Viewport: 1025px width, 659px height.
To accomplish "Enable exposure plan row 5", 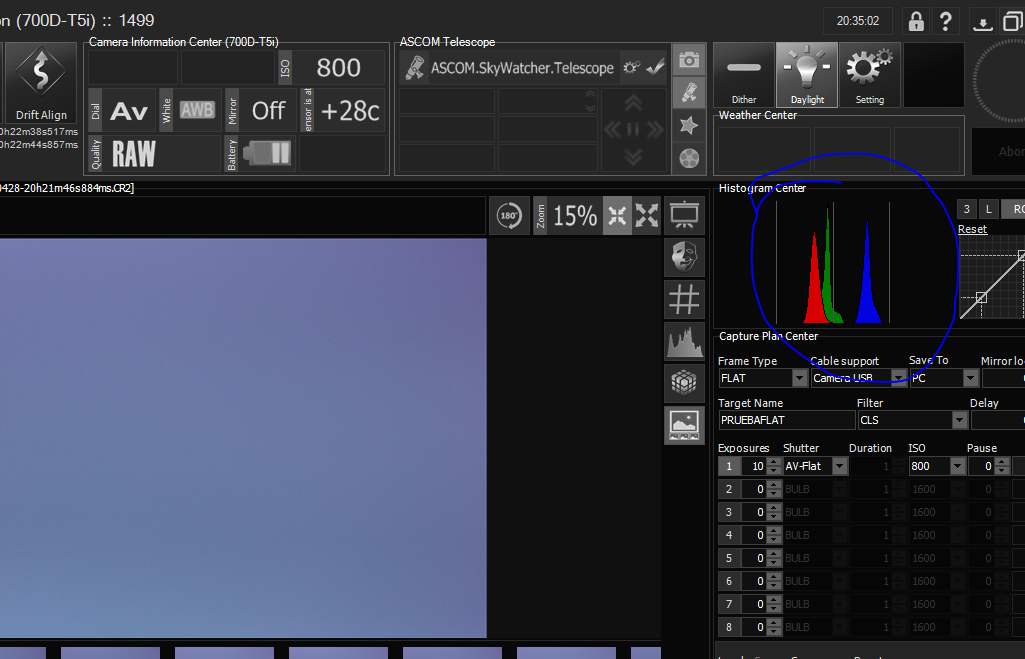I will [729, 558].
